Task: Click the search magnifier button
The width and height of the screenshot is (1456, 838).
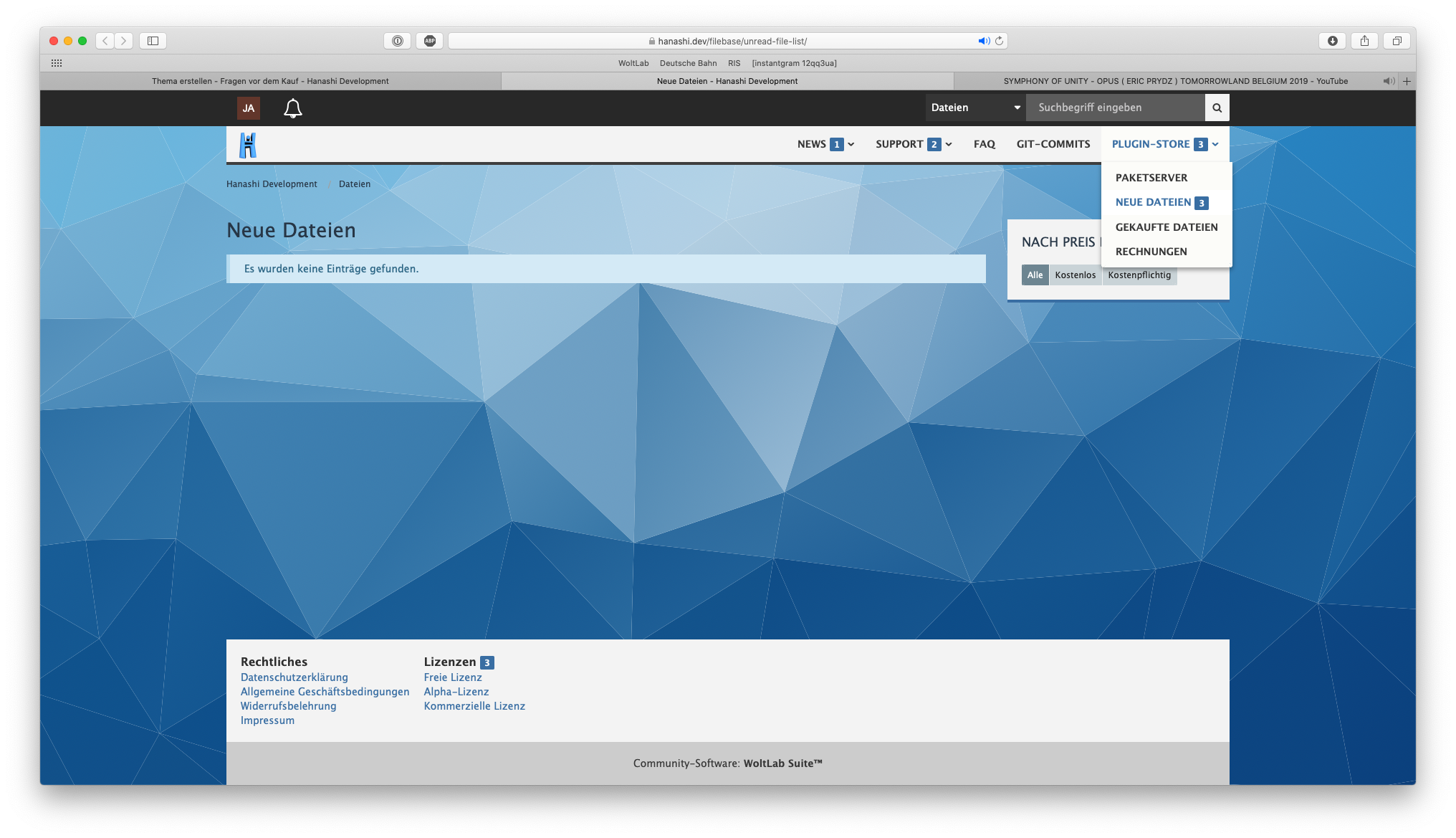Action: coord(1217,108)
